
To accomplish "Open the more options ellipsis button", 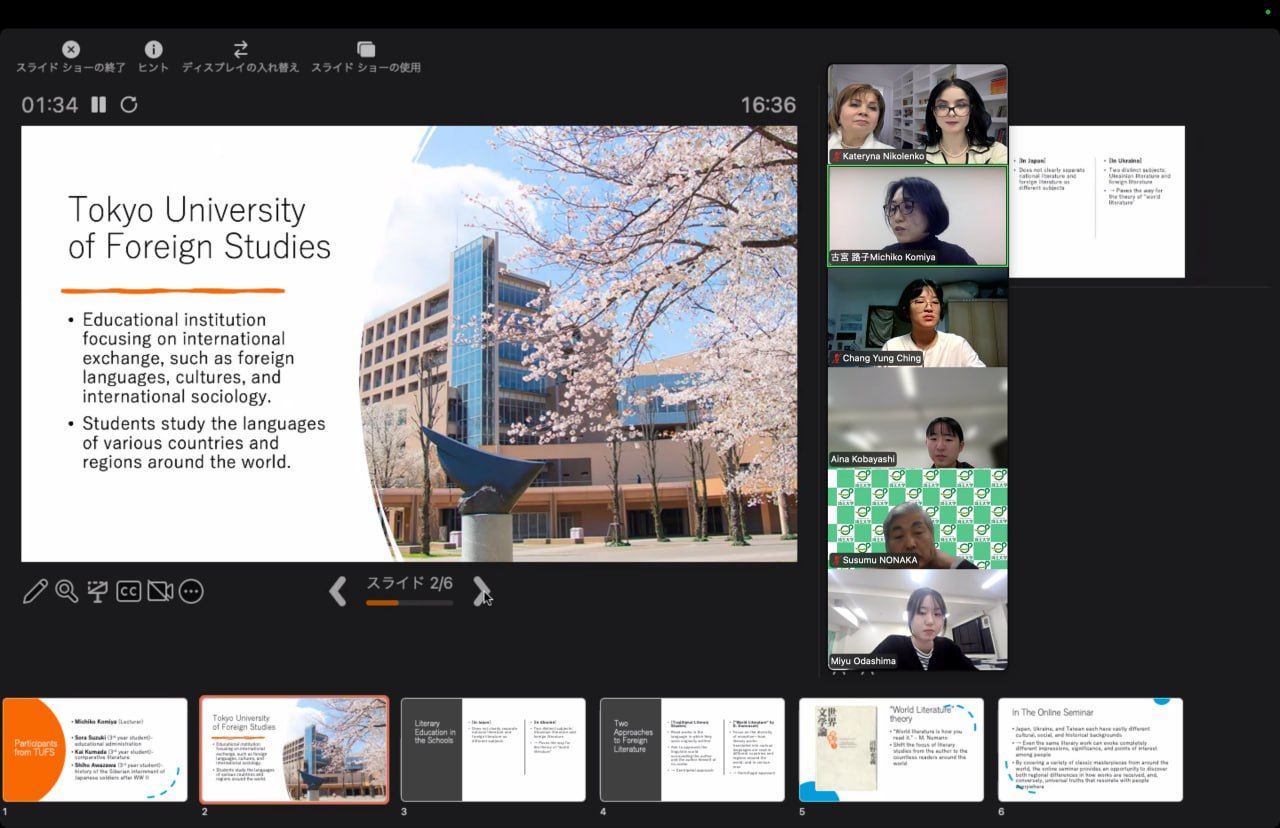I will [x=191, y=591].
